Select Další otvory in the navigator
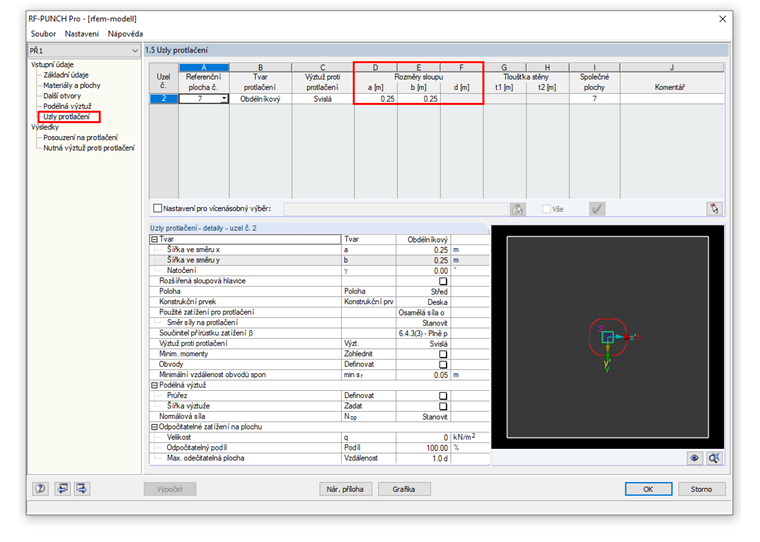The image size is (760, 542). tap(62, 96)
